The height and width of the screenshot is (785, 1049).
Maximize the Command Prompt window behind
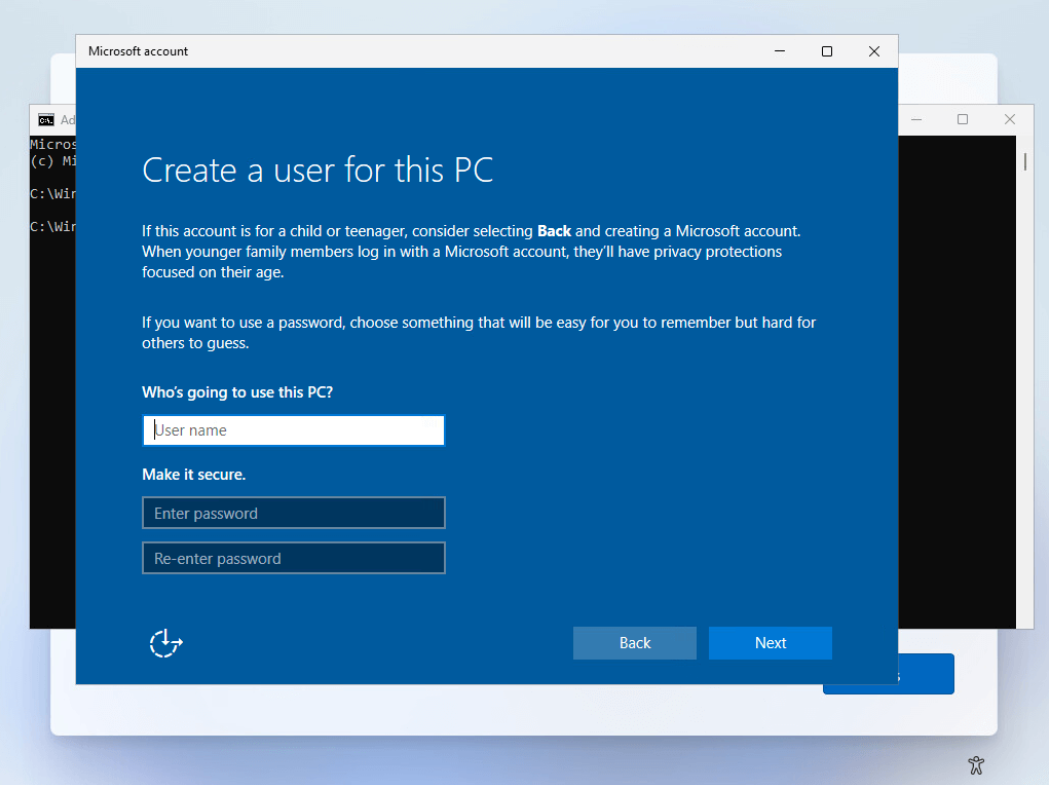tap(962, 120)
